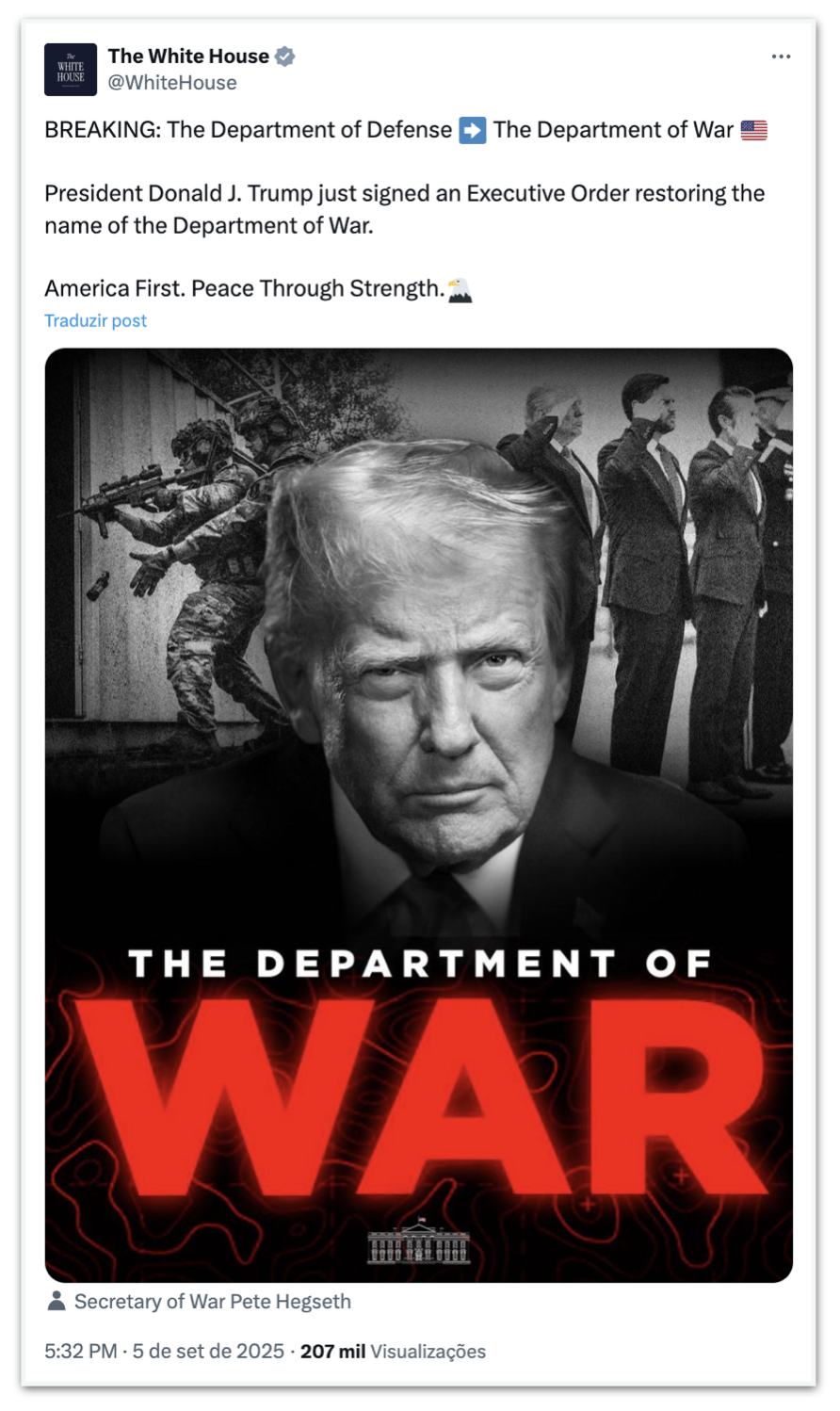This screenshot has width=840, height=1411.
Task: Open tagged Secretary of War Pete Hegseth
Action: [213, 1302]
